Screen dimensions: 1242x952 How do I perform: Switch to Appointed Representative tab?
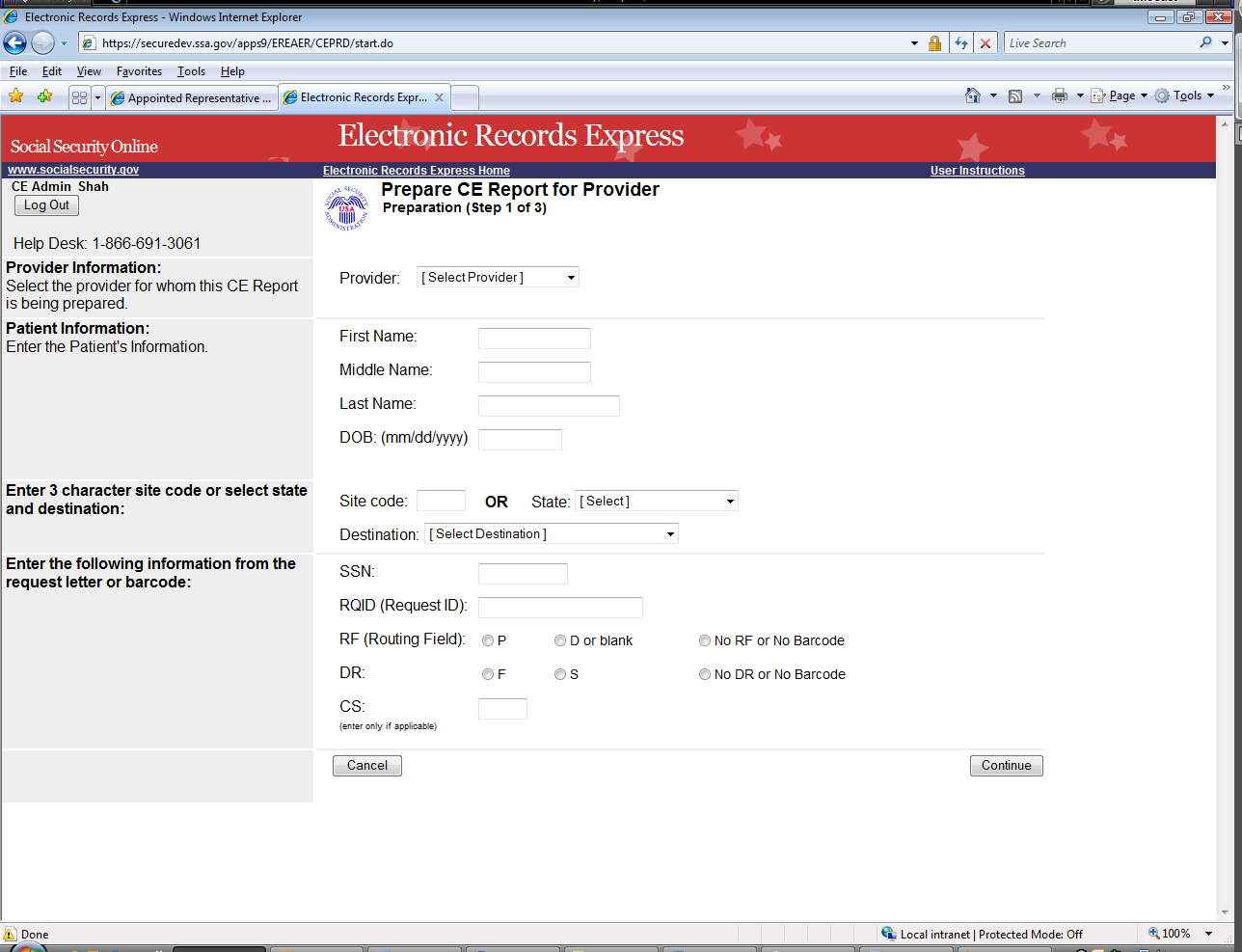point(191,97)
